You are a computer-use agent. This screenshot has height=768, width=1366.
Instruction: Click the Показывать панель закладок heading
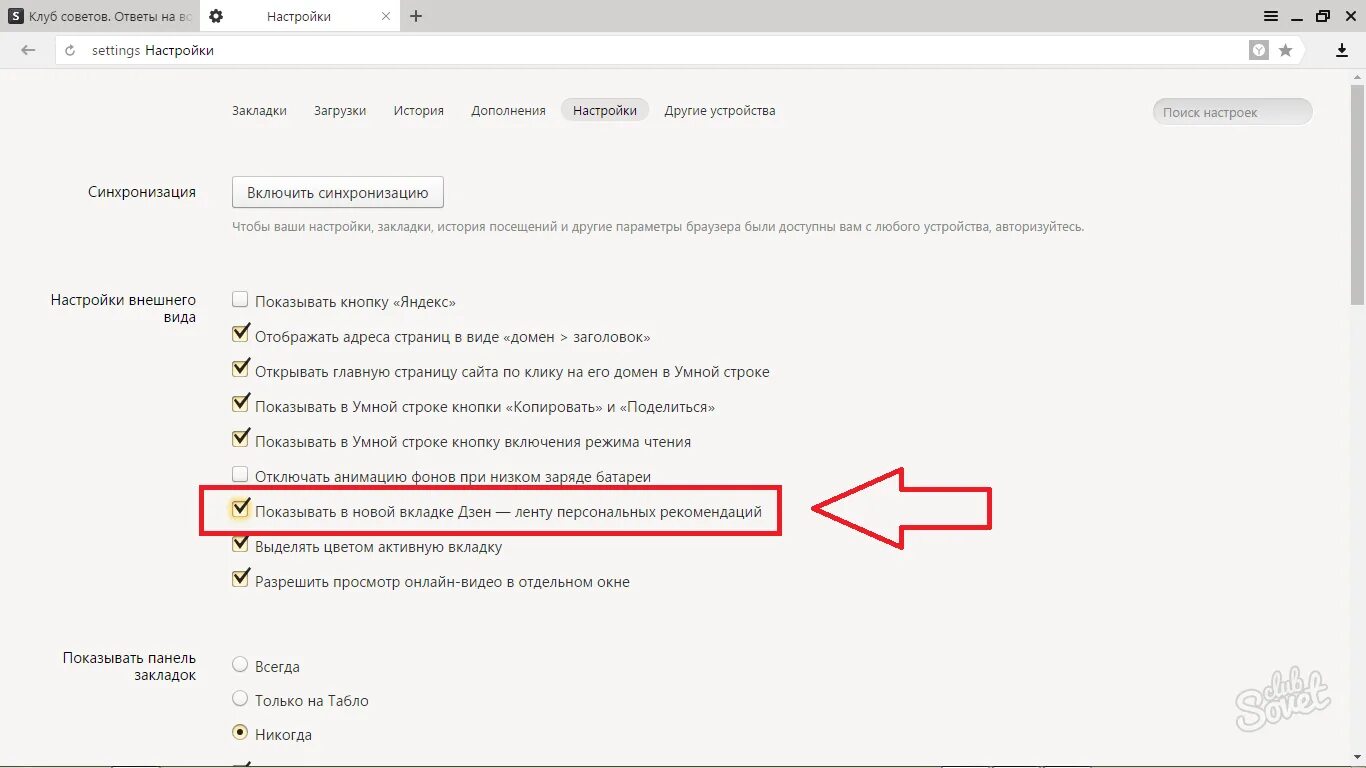[129, 666]
